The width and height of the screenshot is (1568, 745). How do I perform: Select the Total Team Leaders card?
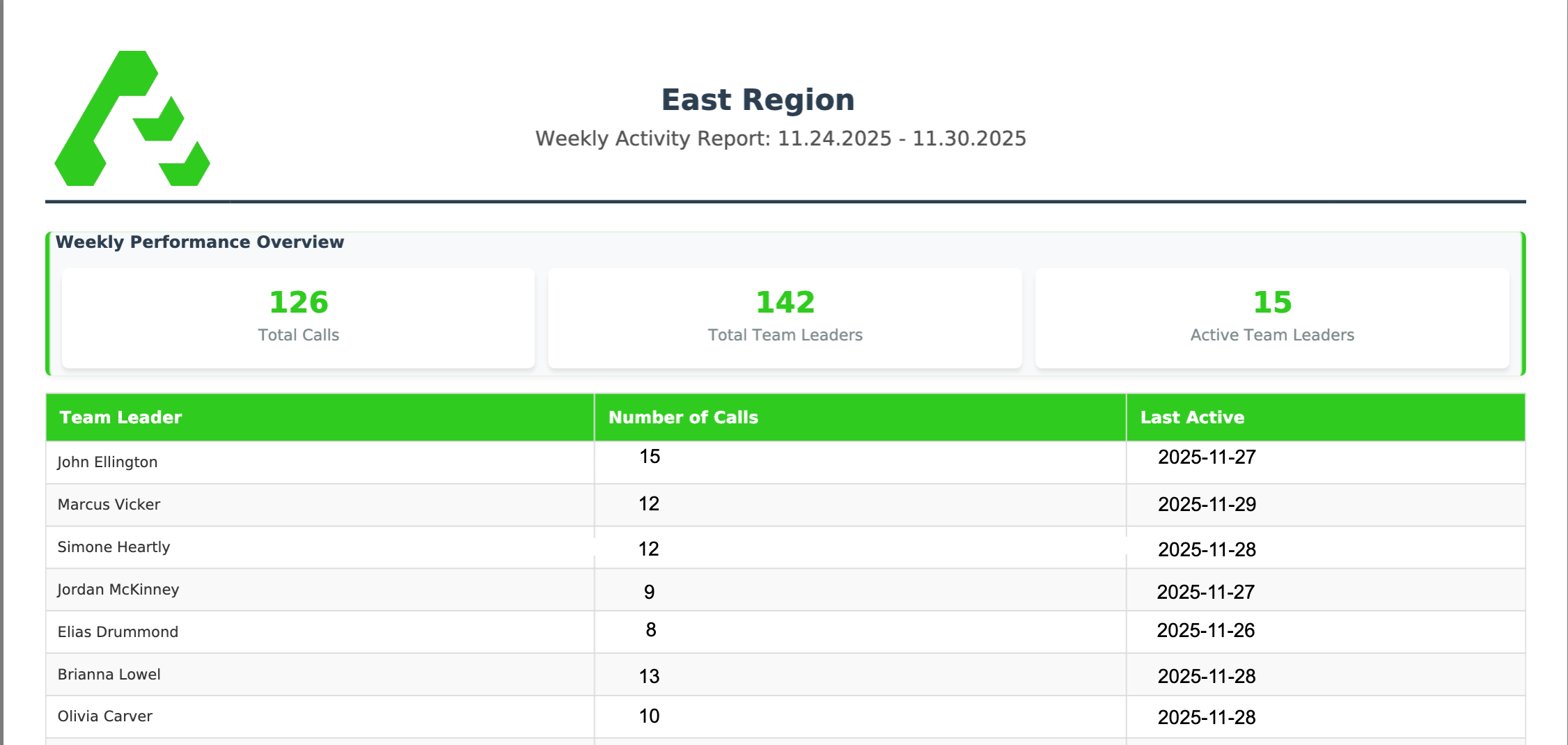pyautogui.click(x=785, y=317)
